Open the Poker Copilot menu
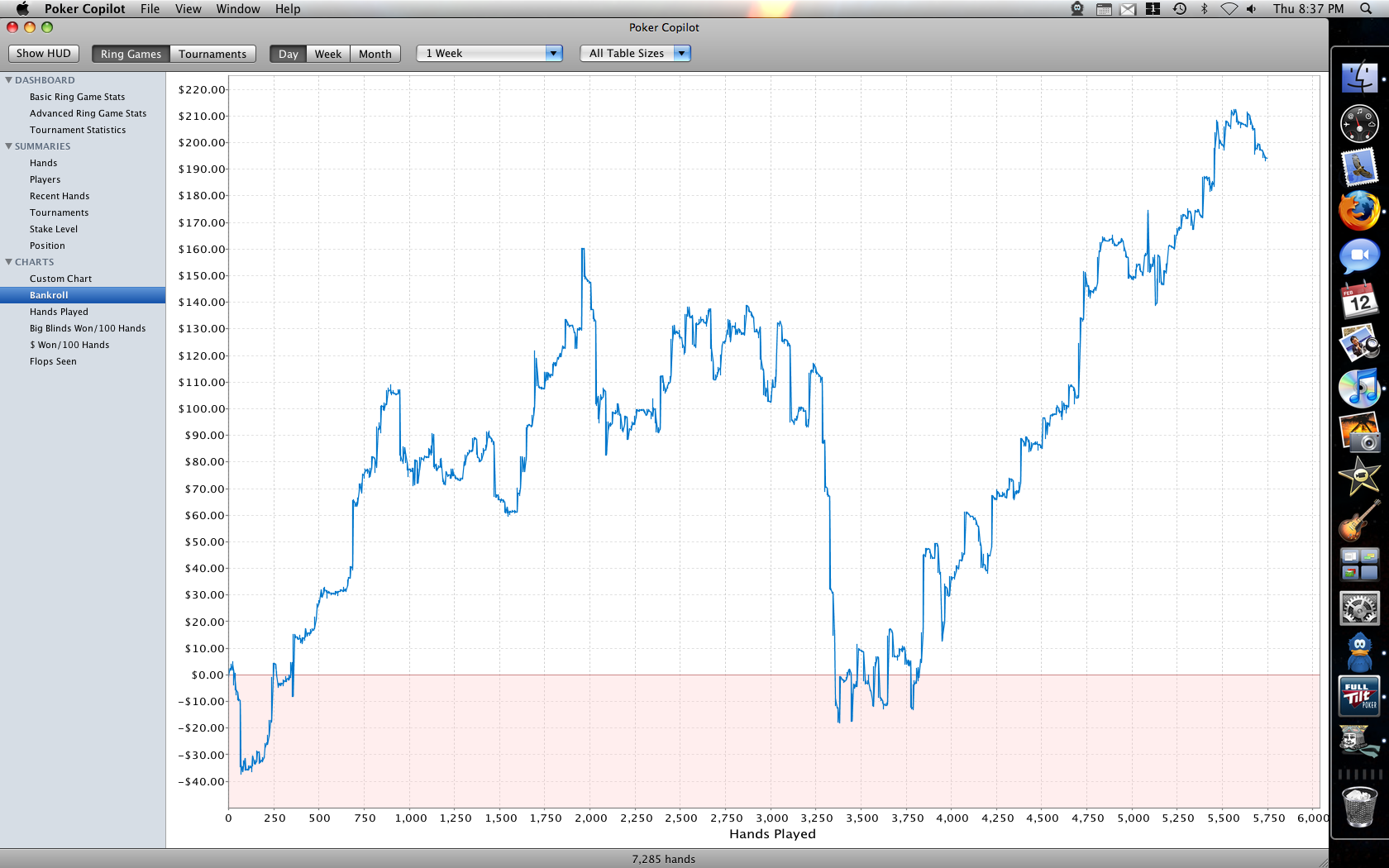Screen dimensions: 1389x868 point(85,8)
